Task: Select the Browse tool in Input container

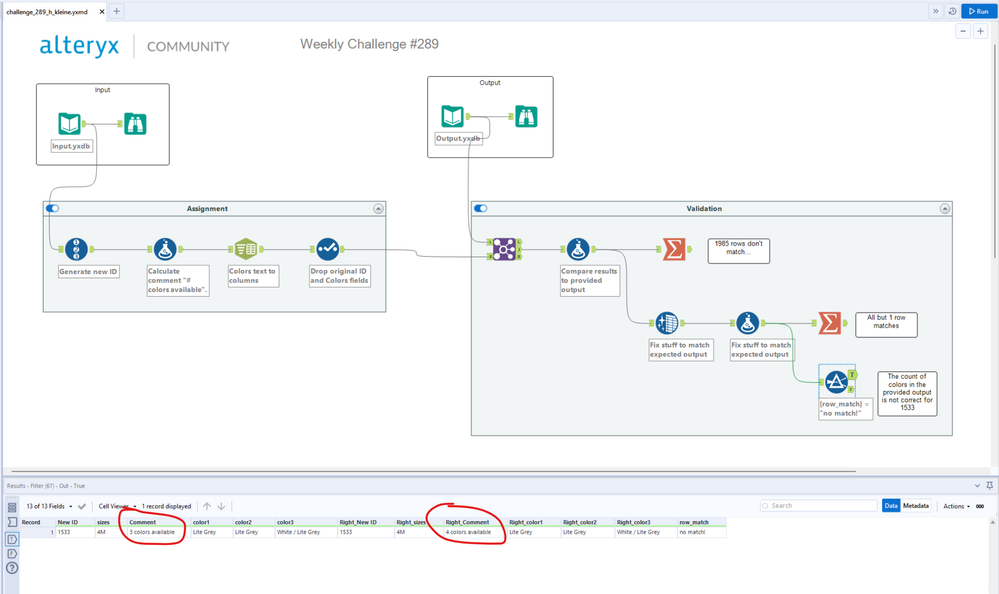Action: (134, 124)
